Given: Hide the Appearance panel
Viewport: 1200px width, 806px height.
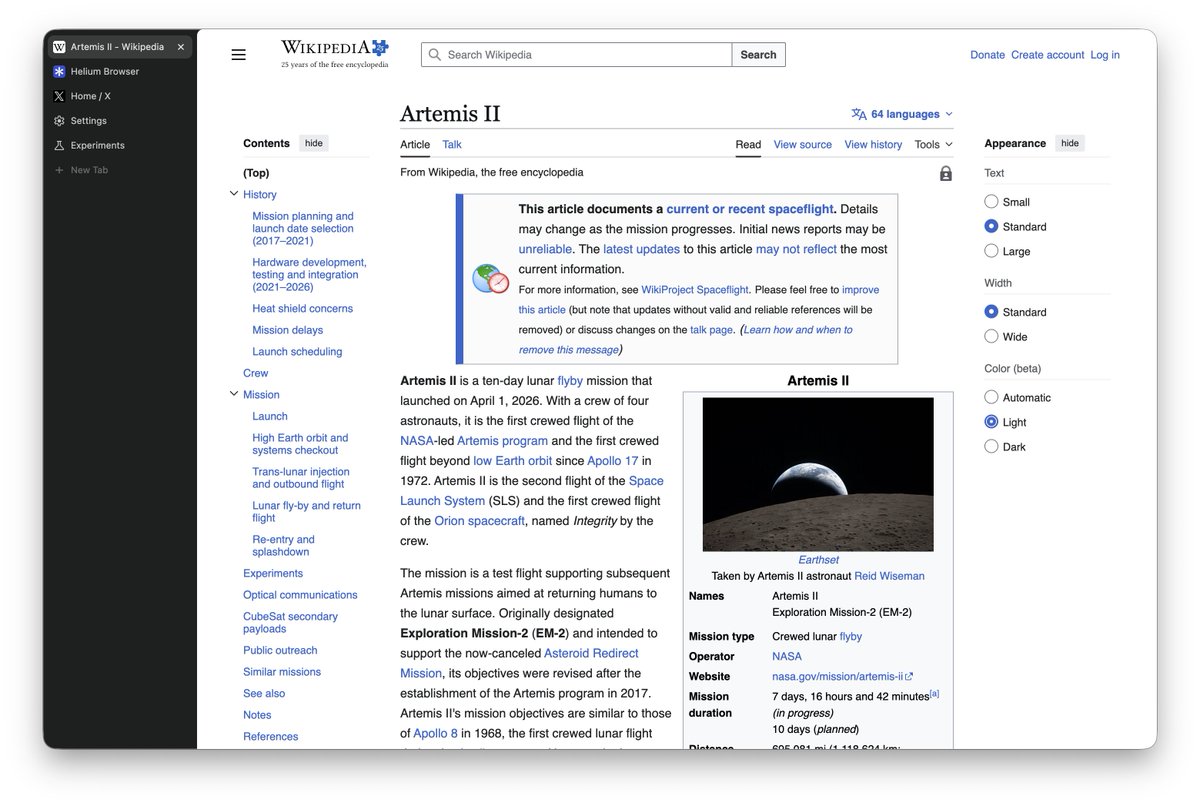Looking at the screenshot, I should (x=1070, y=144).
